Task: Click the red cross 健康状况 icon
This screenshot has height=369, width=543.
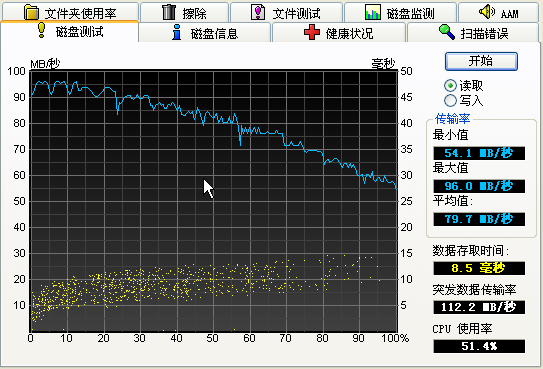Action: (312, 32)
